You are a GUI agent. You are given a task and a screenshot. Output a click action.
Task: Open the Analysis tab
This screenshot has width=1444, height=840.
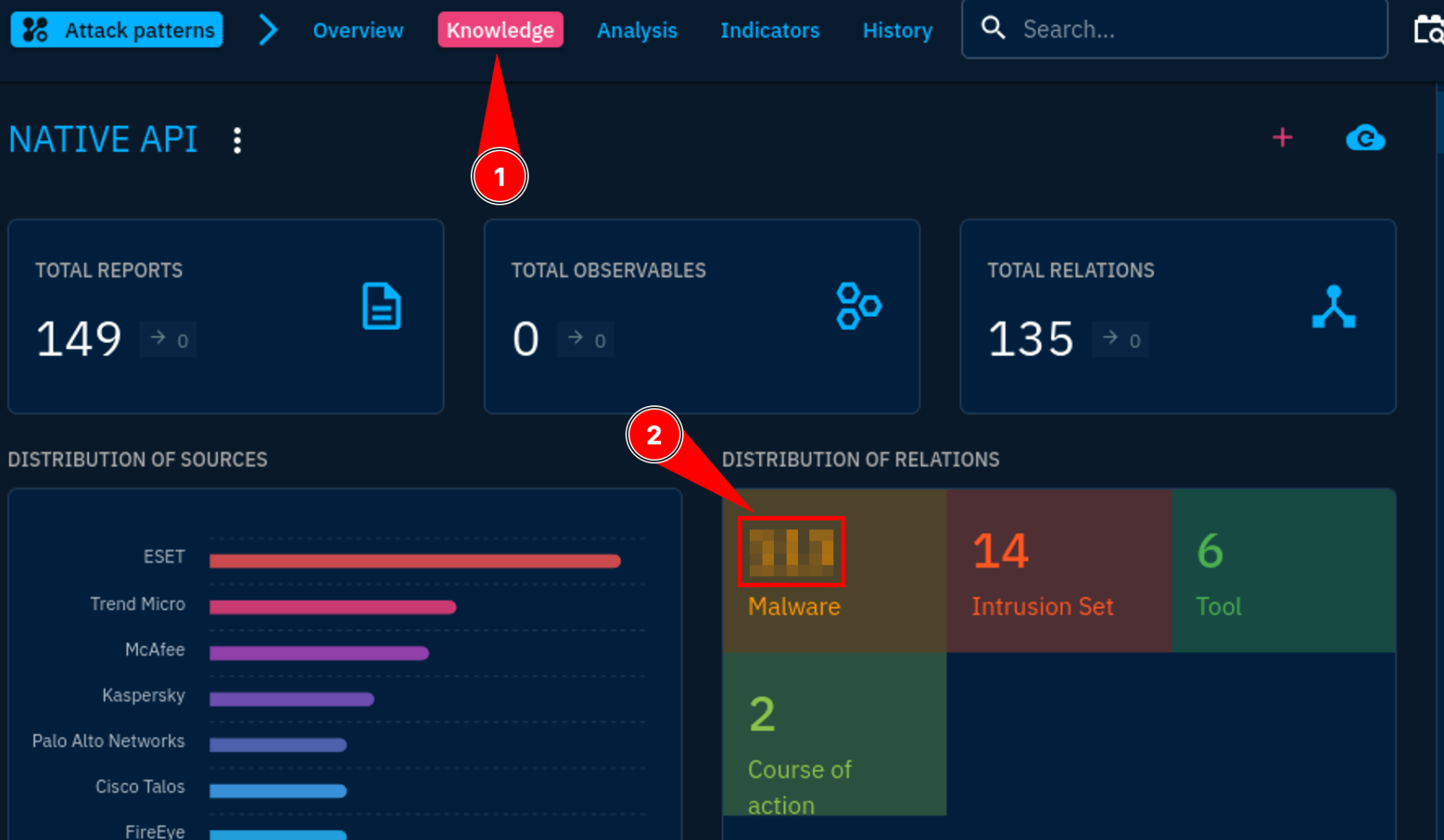[637, 30]
